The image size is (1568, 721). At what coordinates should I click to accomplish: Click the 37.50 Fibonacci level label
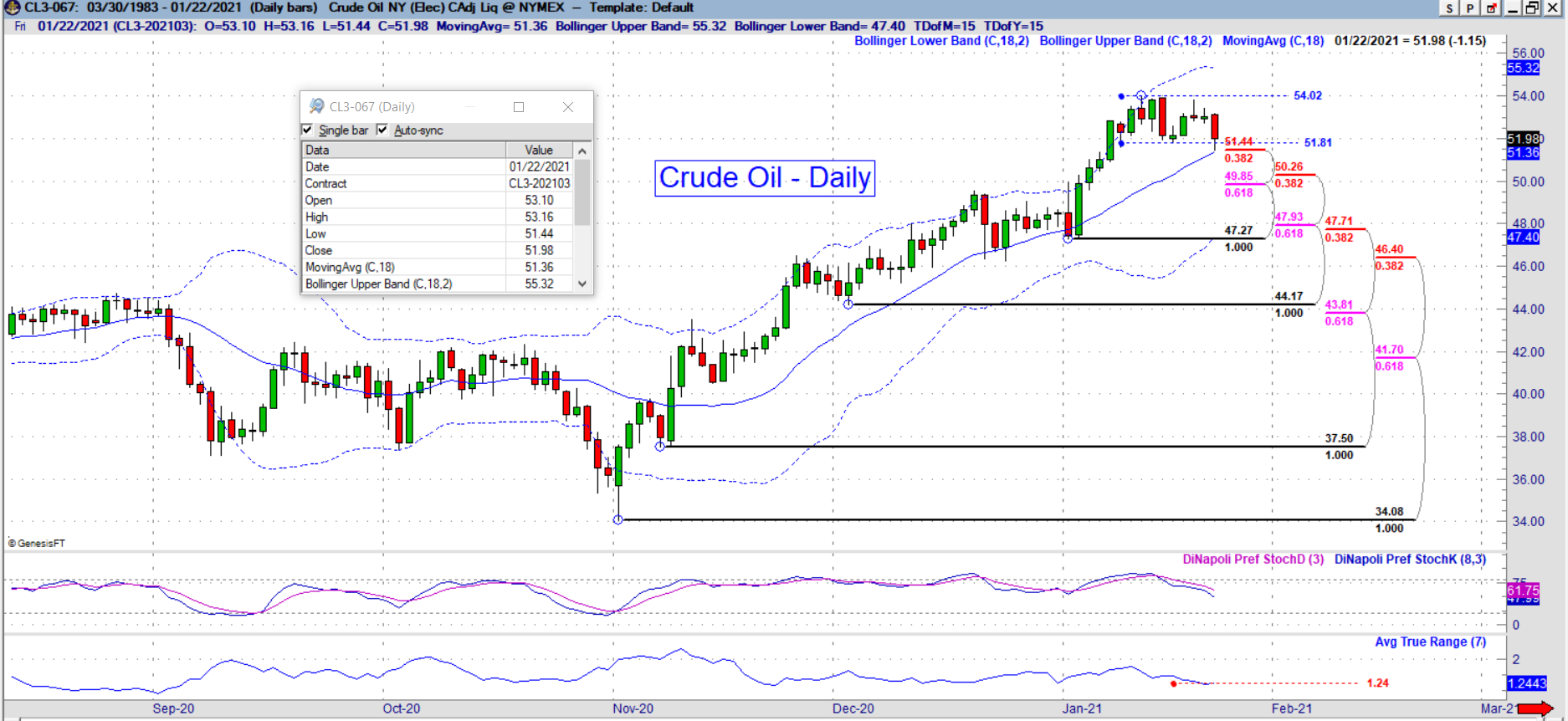tap(1338, 438)
